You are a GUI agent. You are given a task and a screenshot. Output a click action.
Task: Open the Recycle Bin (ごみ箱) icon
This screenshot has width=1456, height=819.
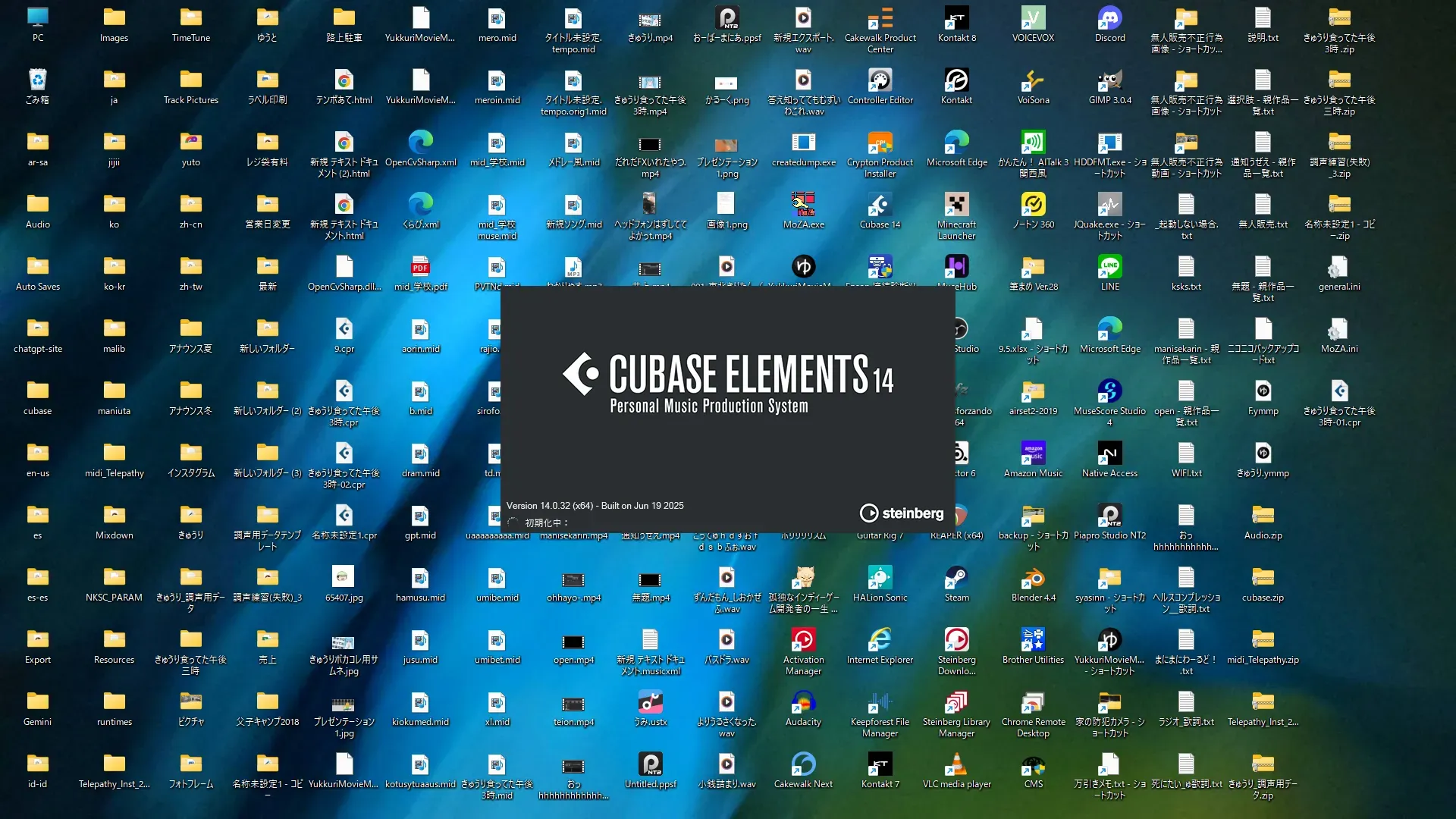click(x=37, y=81)
